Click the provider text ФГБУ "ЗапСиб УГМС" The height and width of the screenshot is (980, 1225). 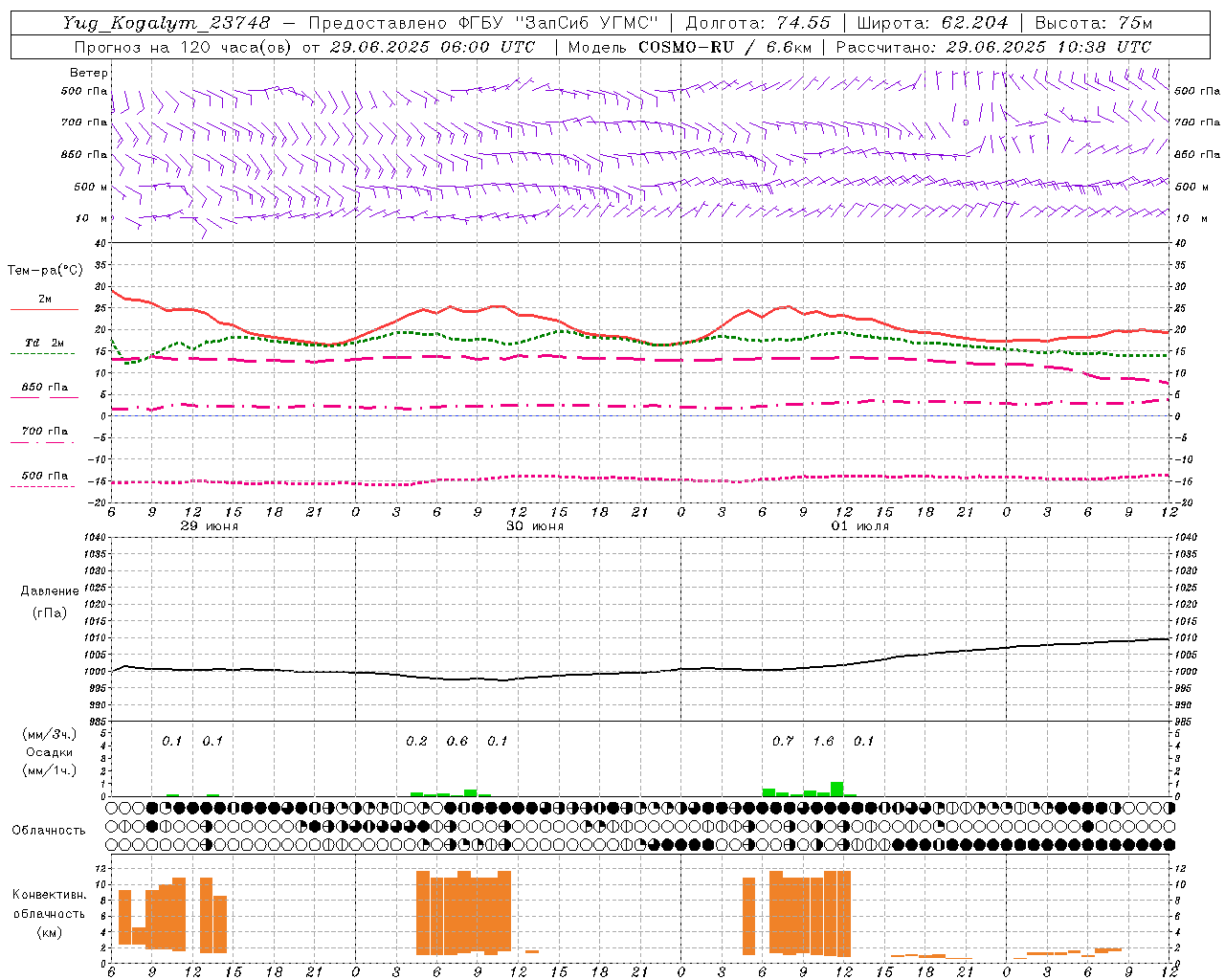coord(559,23)
